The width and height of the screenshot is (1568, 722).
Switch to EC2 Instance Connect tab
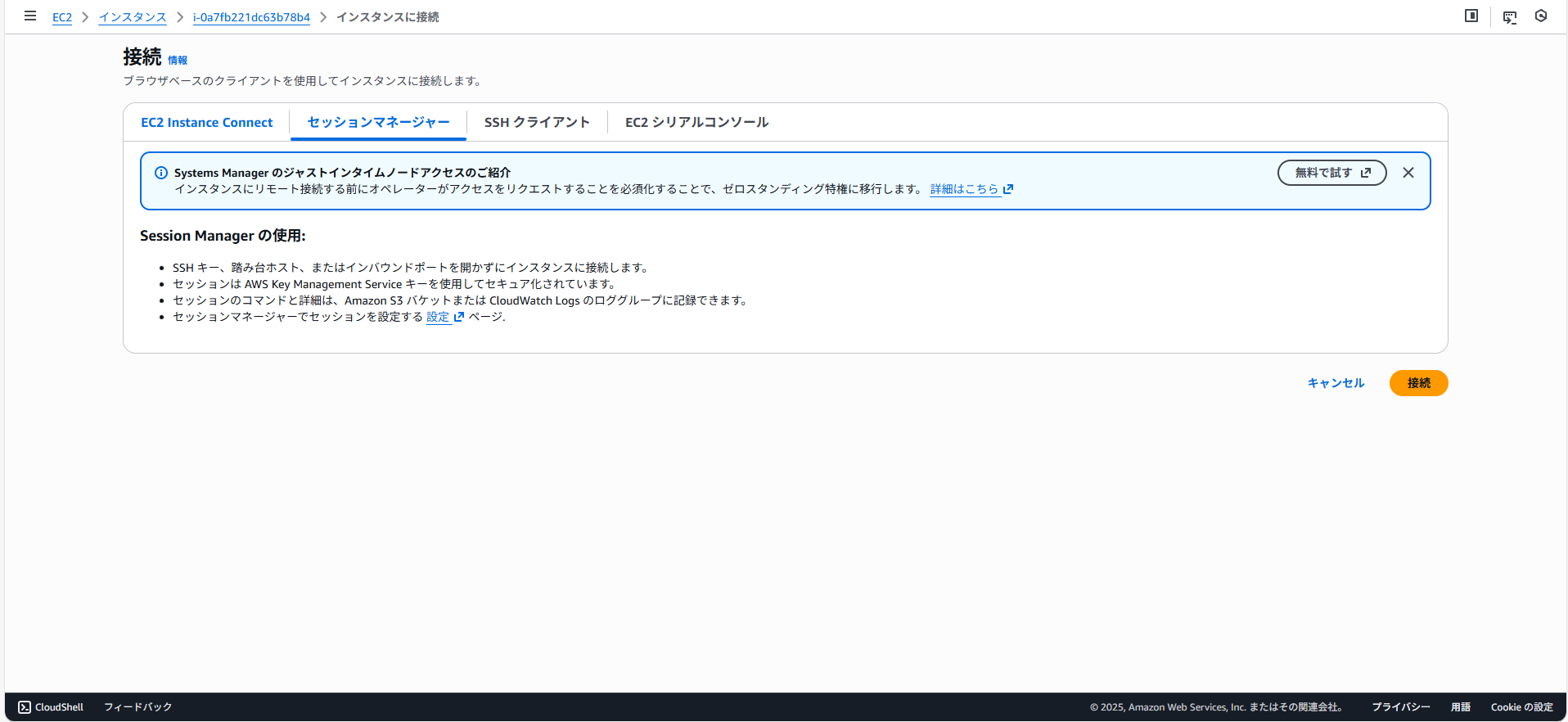207,122
